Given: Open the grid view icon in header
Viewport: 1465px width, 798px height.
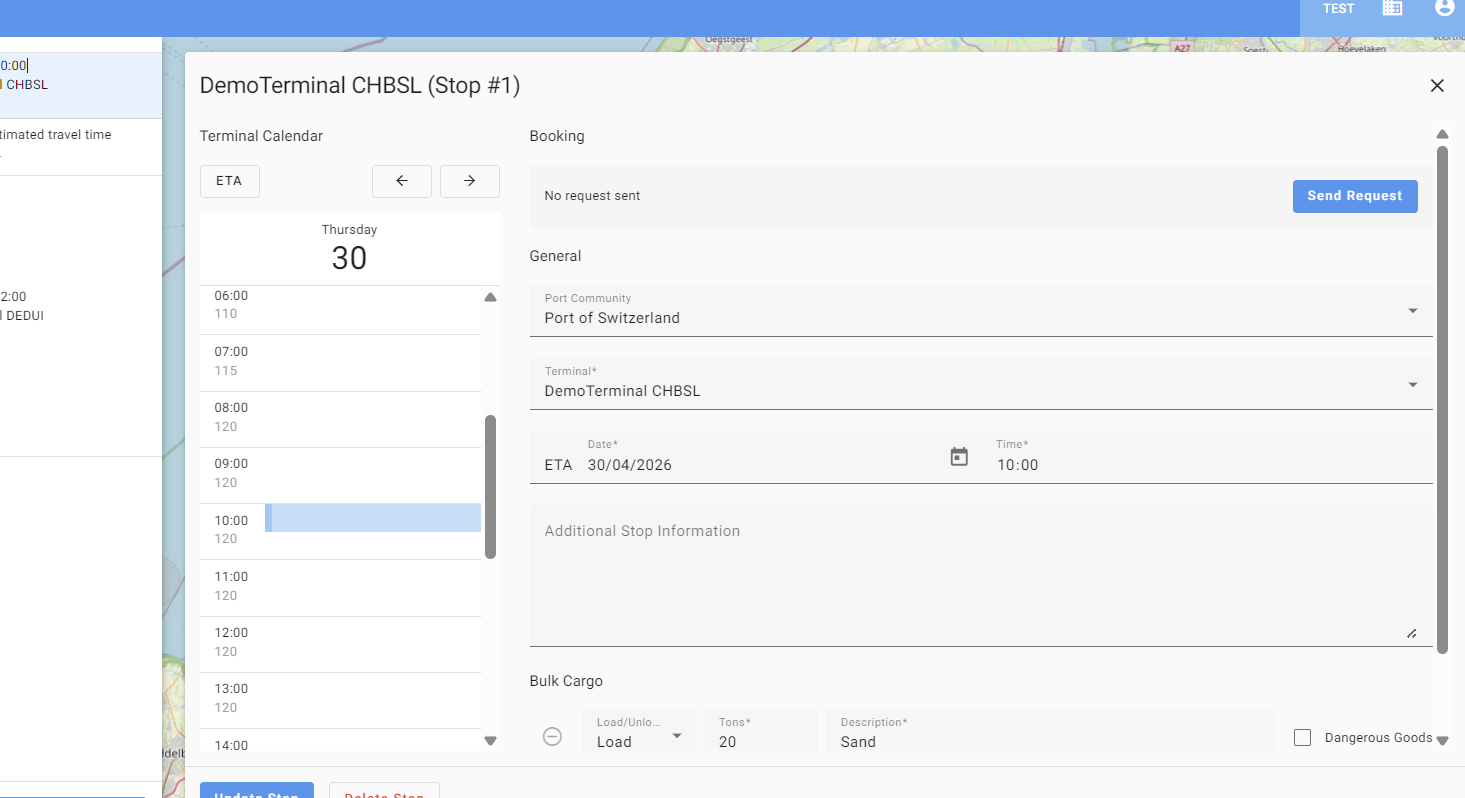Looking at the screenshot, I should tap(1392, 8).
